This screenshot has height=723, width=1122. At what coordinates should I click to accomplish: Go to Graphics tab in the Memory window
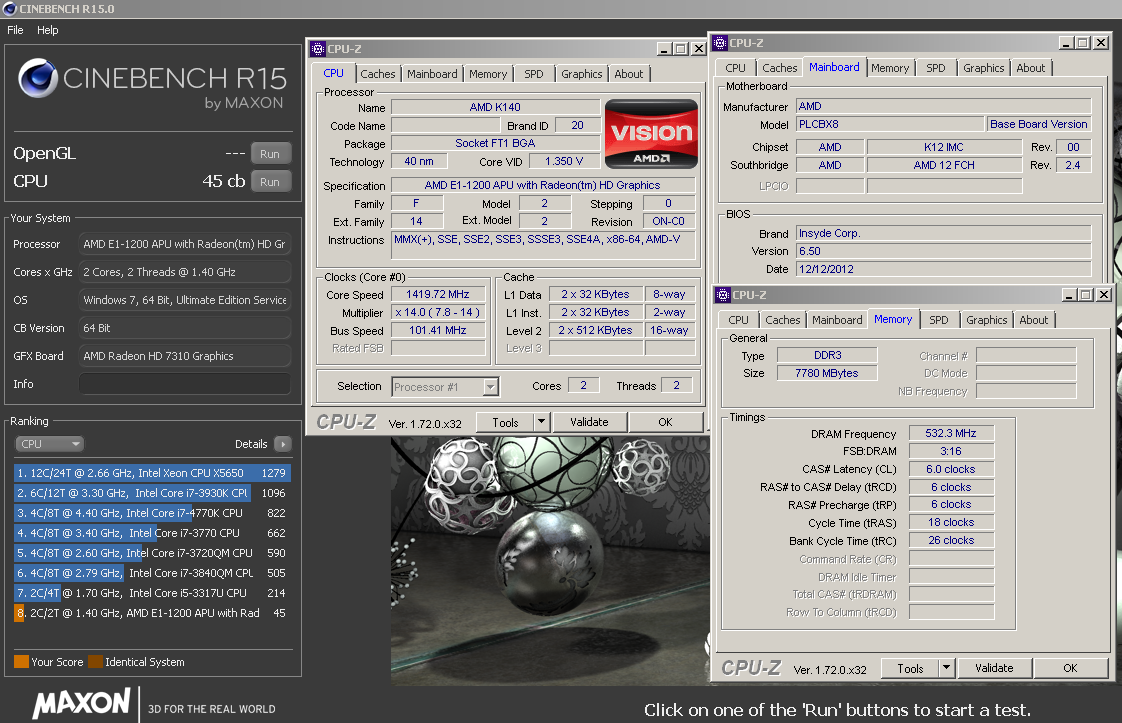(987, 320)
